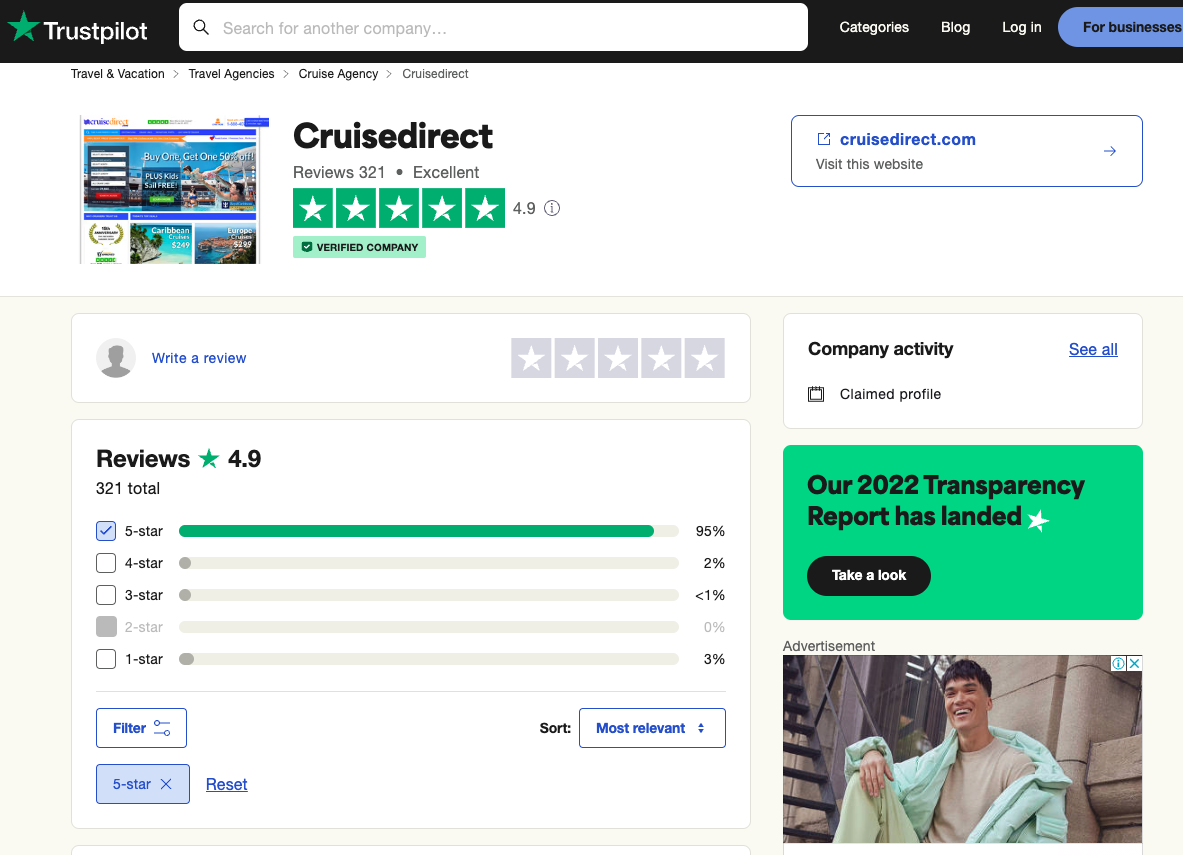The image size is (1183, 855).
Task: Click the 5-star rating progress bar
Action: pyautogui.click(x=429, y=531)
